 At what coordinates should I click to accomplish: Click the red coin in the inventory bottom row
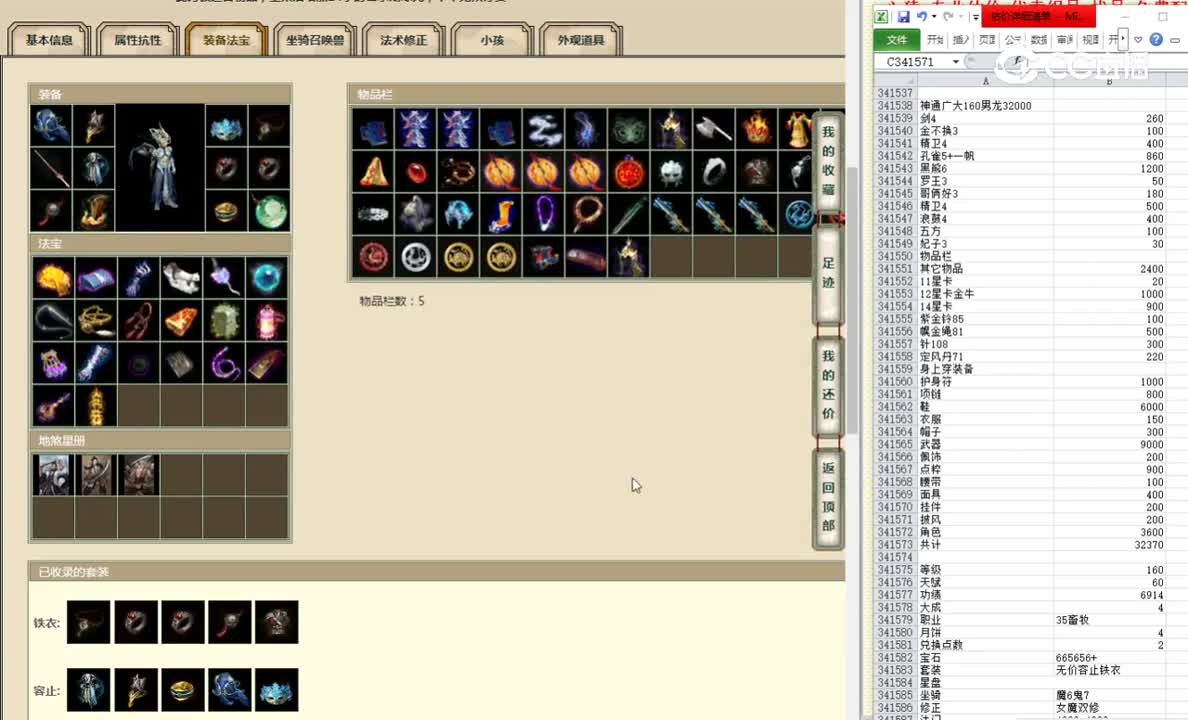click(x=373, y=257)
